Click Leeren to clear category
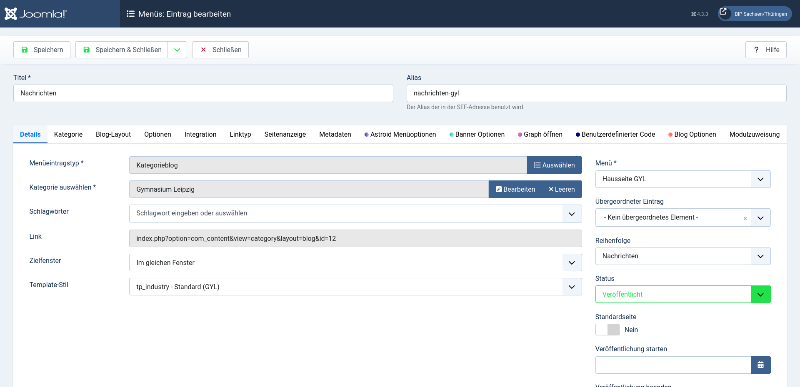The height and width of the screenshot is (387, 800). [562, 189]
